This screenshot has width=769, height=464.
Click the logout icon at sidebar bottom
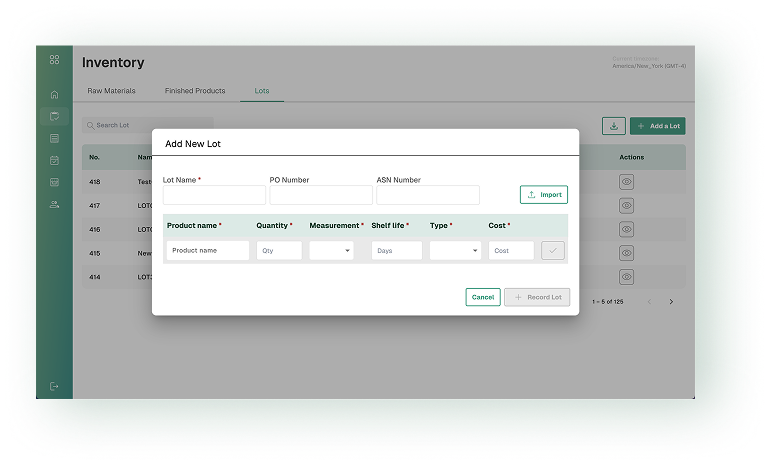point(54,386)
